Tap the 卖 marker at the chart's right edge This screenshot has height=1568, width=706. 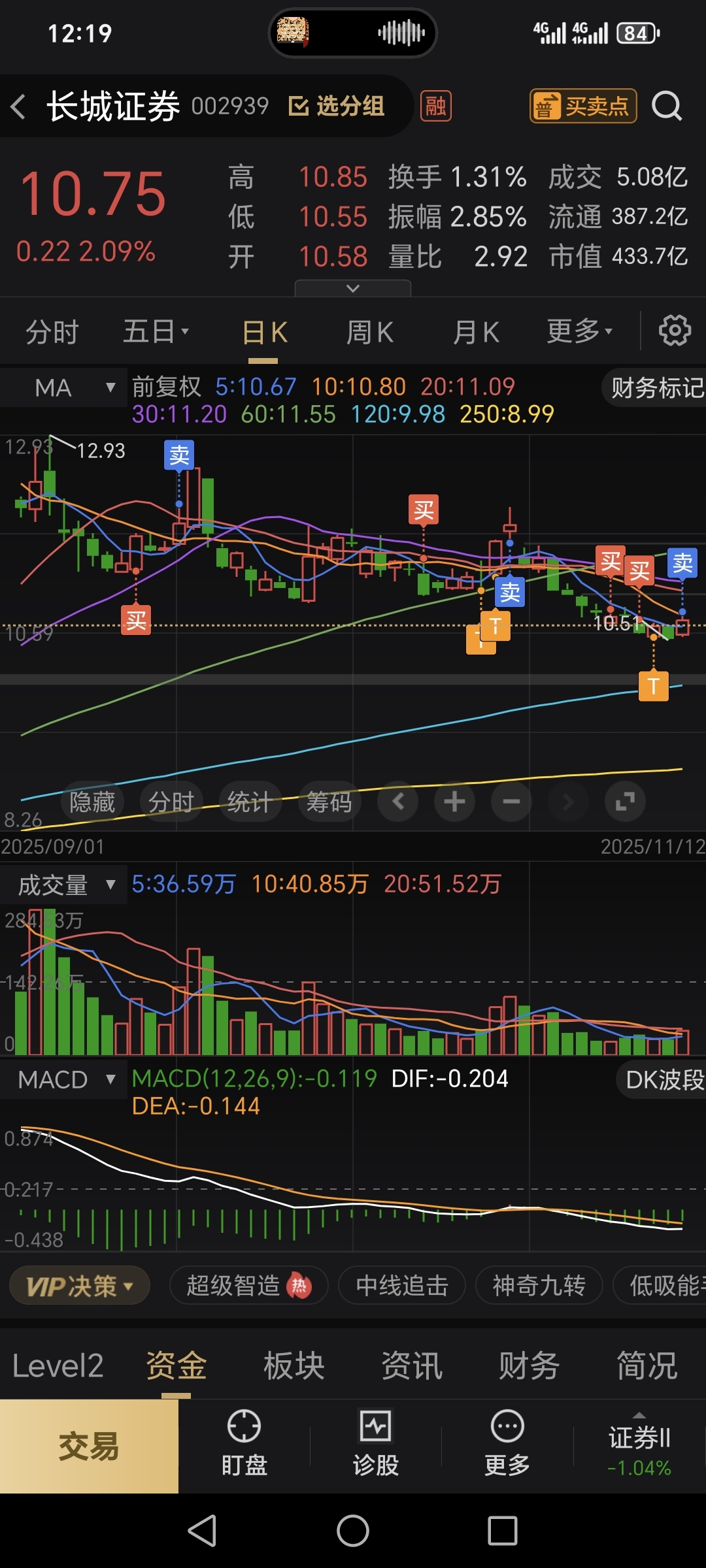[682, 563]
